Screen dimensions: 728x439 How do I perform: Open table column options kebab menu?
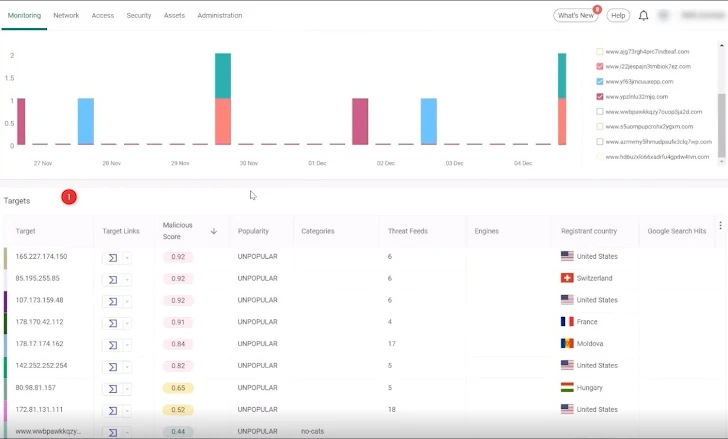[x=720, y=226]
